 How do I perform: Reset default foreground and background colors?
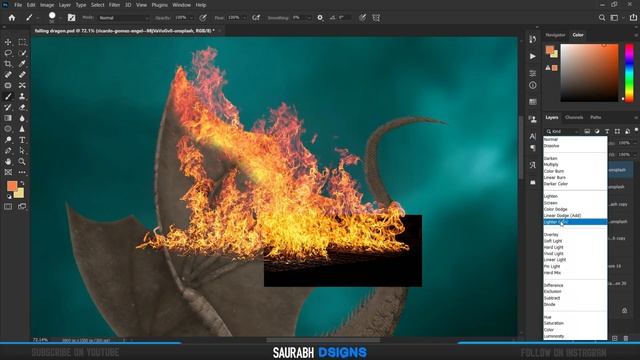[9, 197]
